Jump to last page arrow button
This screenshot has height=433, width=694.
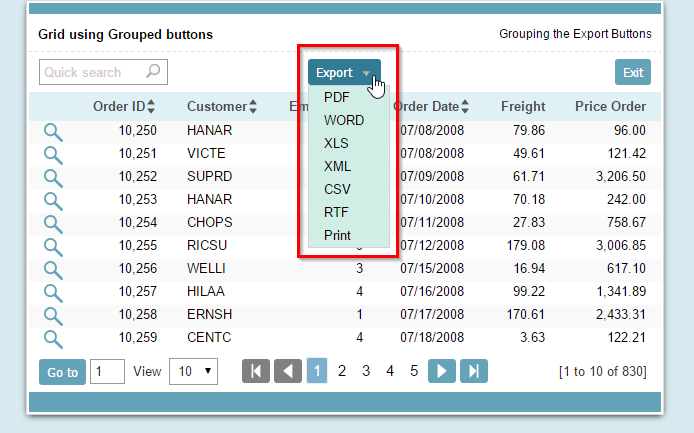point(473,371)
